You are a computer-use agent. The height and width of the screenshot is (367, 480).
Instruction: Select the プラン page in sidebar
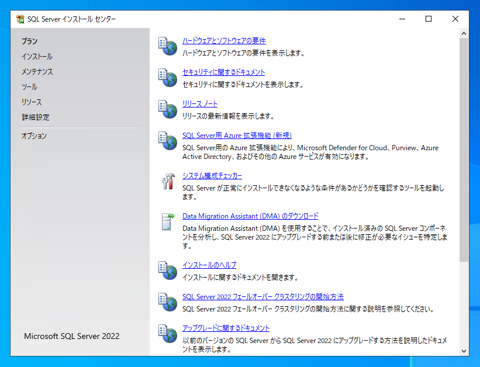30,41
